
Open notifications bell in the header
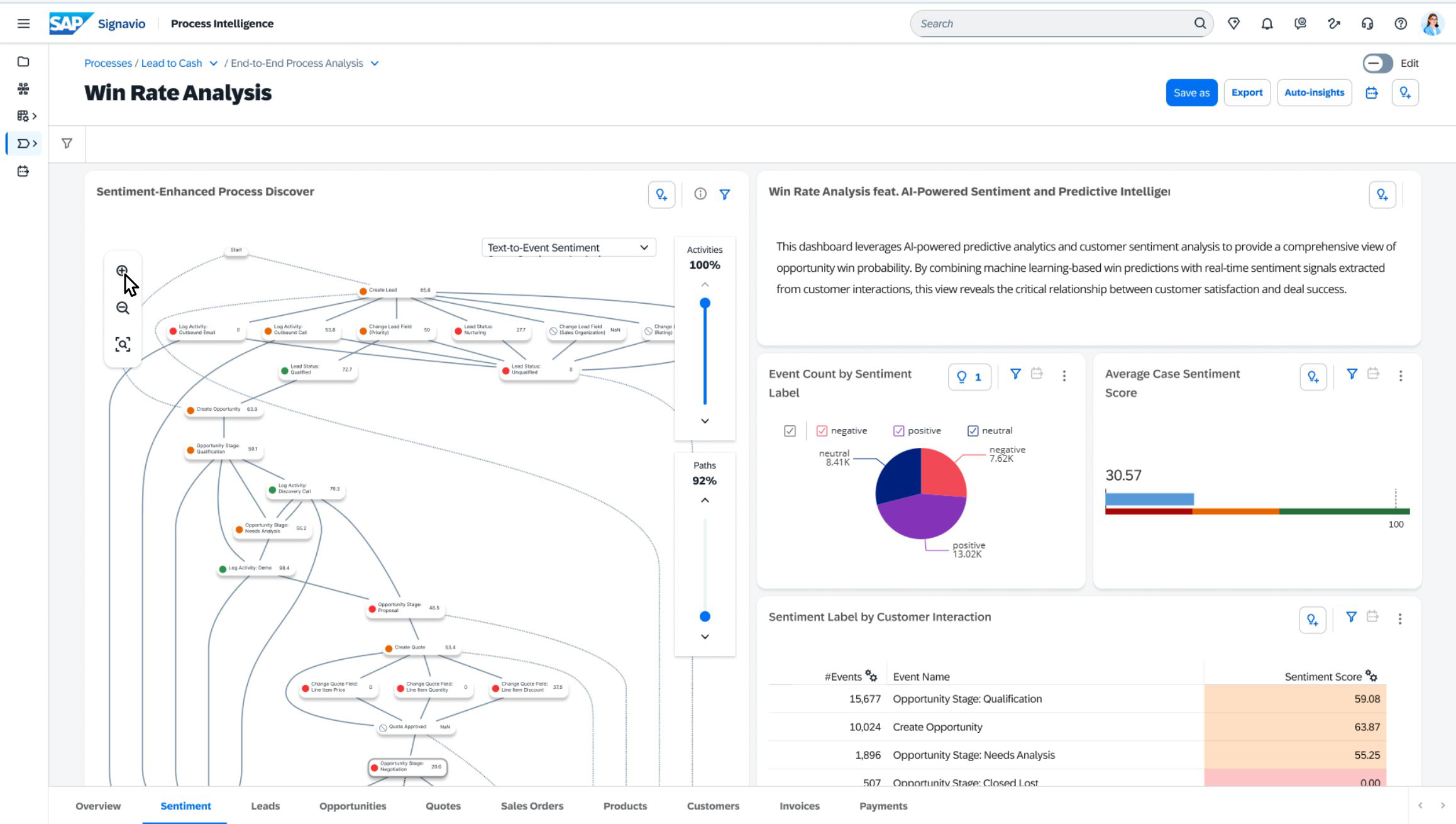1267,23
